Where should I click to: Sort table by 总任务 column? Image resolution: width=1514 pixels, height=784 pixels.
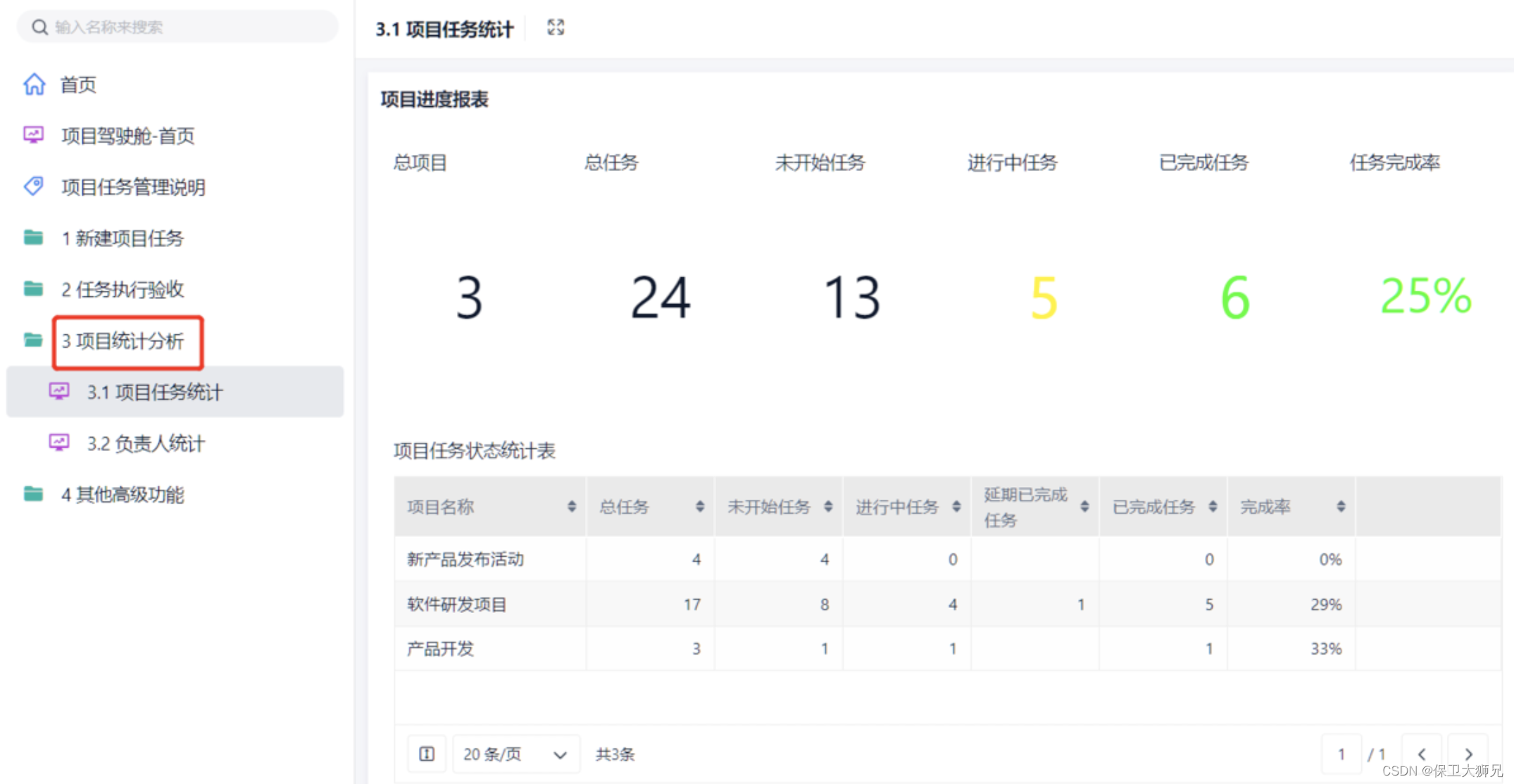coord(699,507)
